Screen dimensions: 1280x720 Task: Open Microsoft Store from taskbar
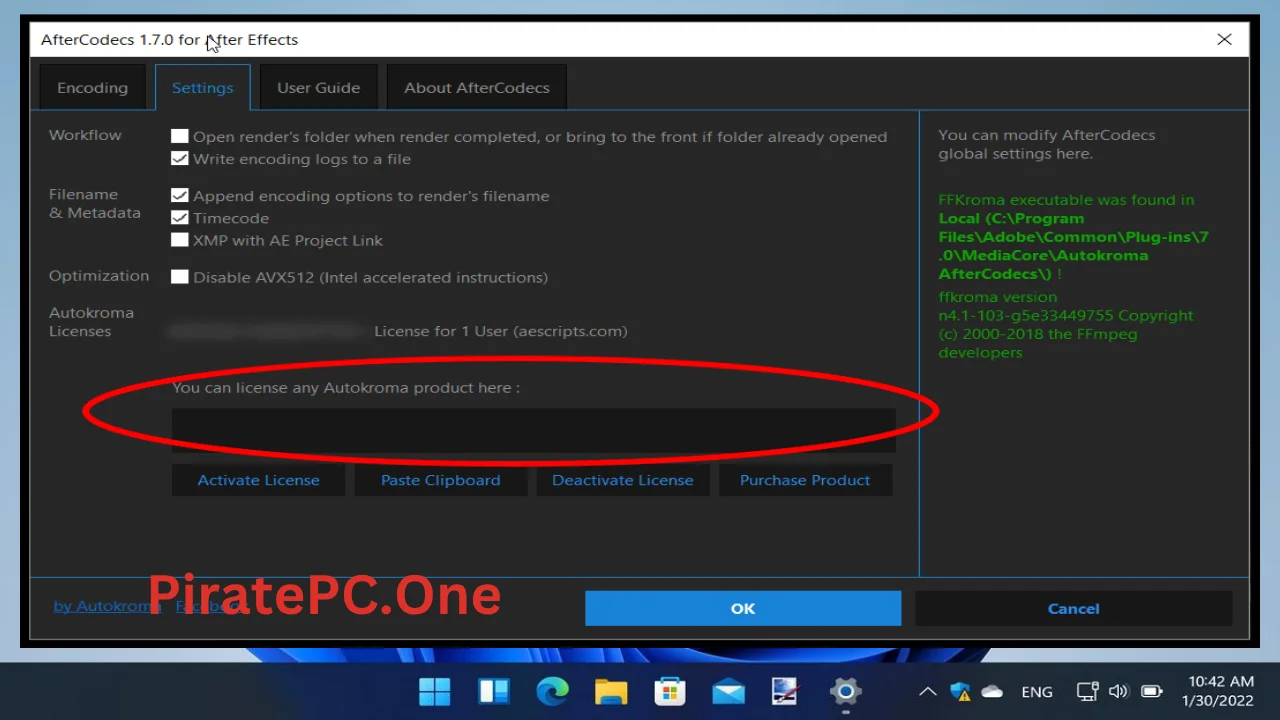point(669,691)
